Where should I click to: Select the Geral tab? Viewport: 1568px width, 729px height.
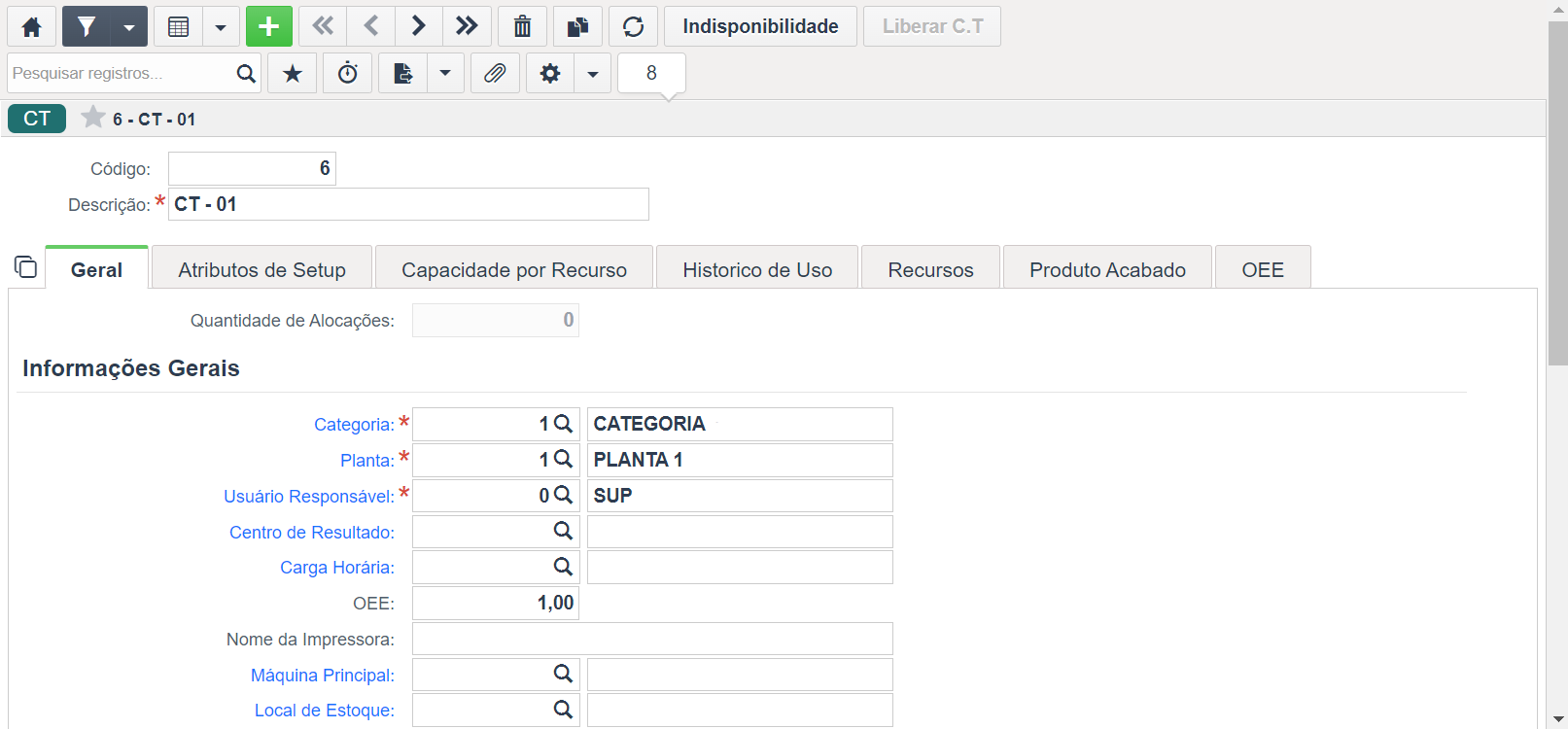(96, 269)
